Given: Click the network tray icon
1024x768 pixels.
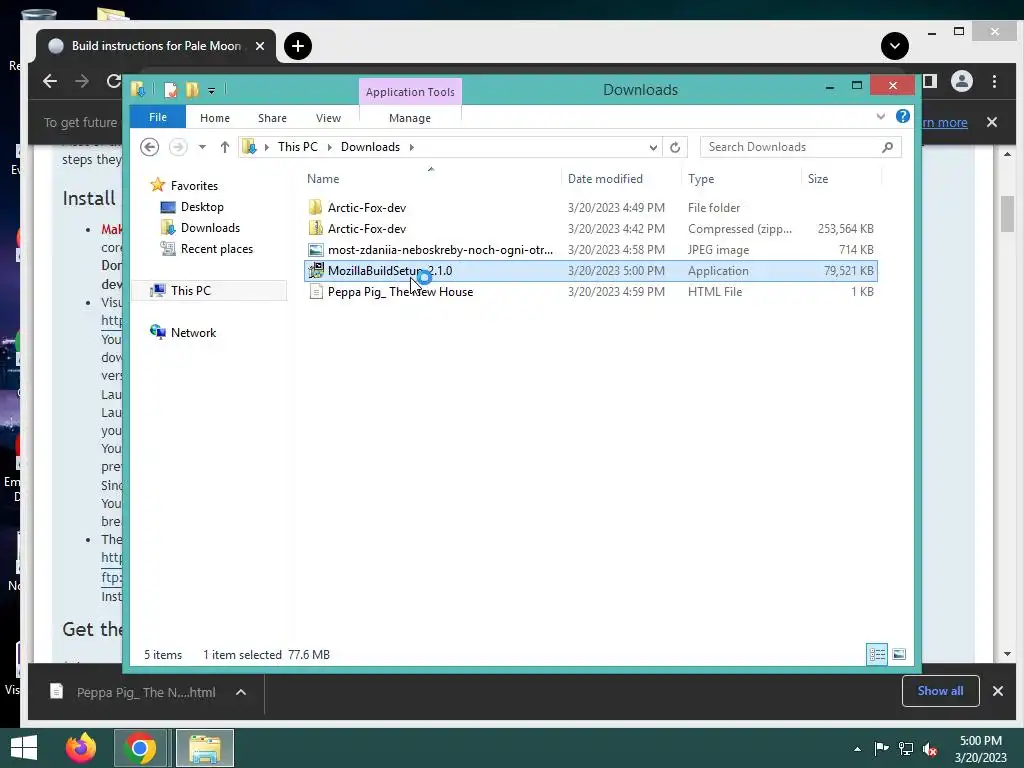Looking at the screenshot, I should tap(906, 749).
